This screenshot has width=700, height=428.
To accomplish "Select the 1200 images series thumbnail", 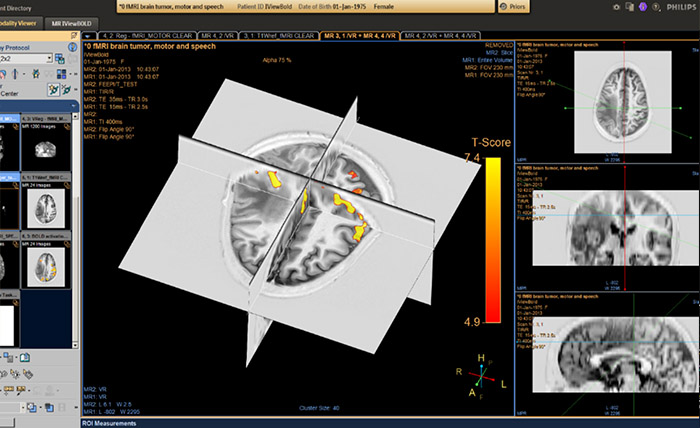I will [44, 147].
